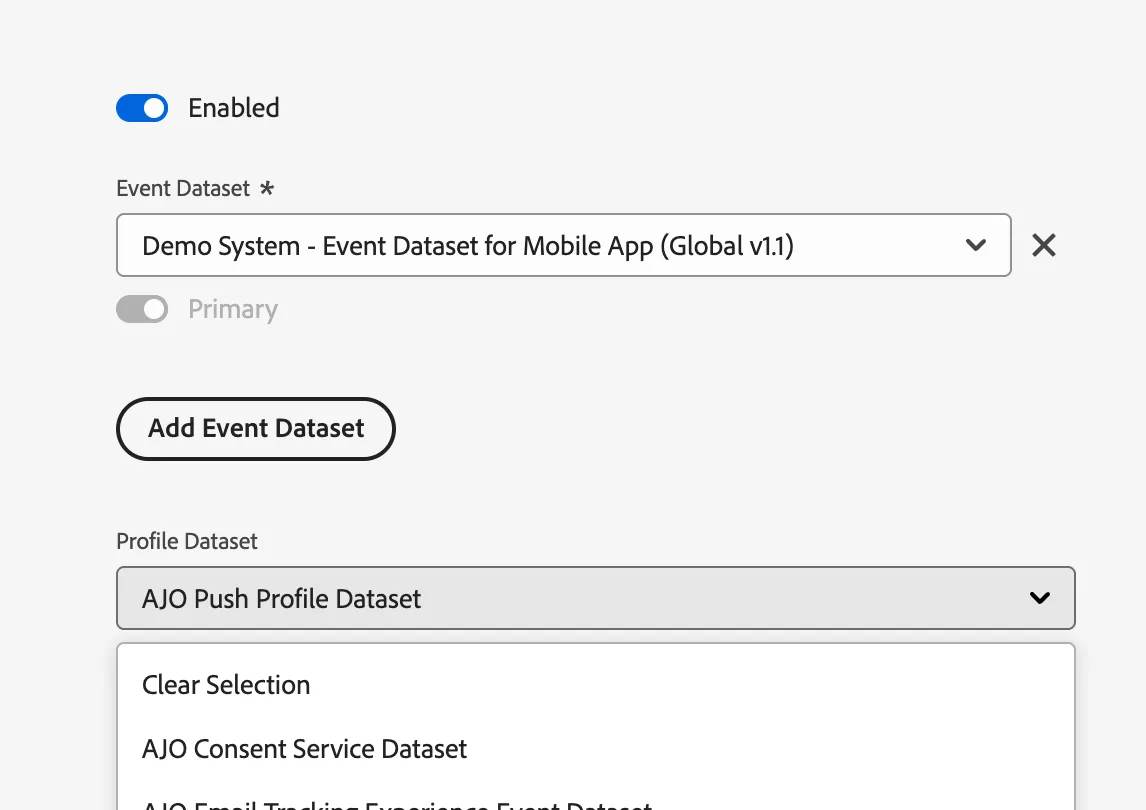Click the Event Dataset chevron arrow
This screenshot has height=810, width=1146.
pos(976,246)
